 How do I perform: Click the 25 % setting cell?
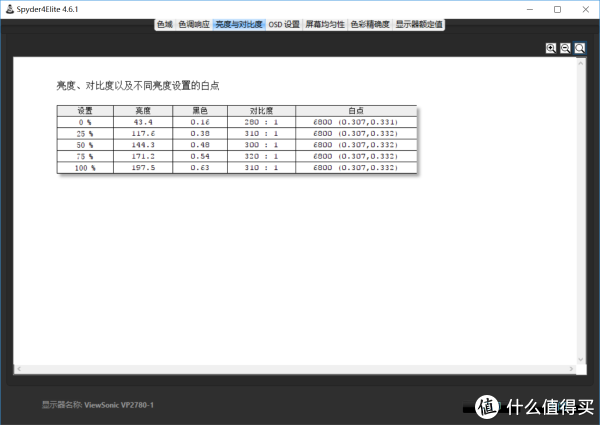click(85, 134)
